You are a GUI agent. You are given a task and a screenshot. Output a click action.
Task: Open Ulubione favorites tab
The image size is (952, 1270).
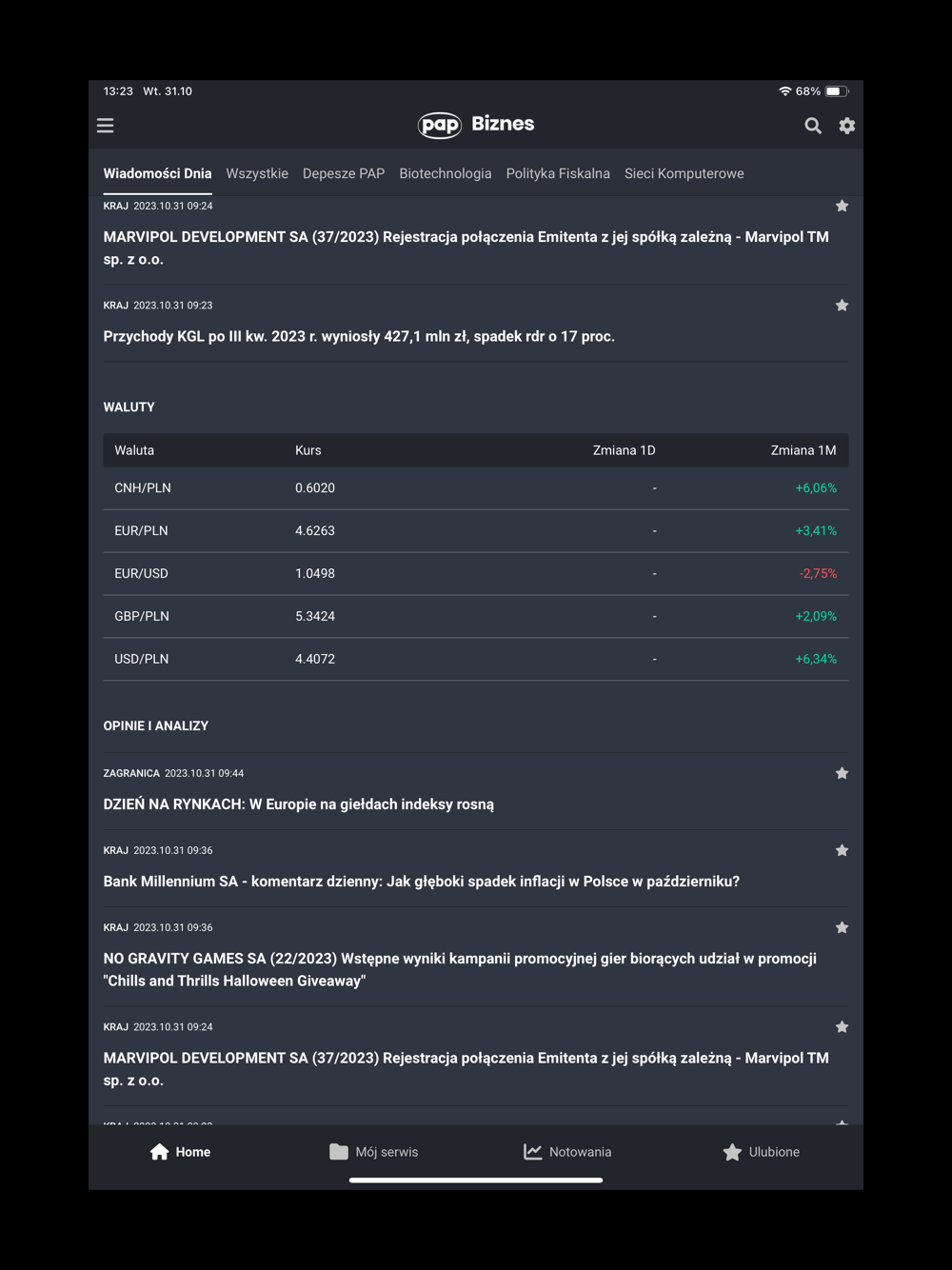[761, 1152]
